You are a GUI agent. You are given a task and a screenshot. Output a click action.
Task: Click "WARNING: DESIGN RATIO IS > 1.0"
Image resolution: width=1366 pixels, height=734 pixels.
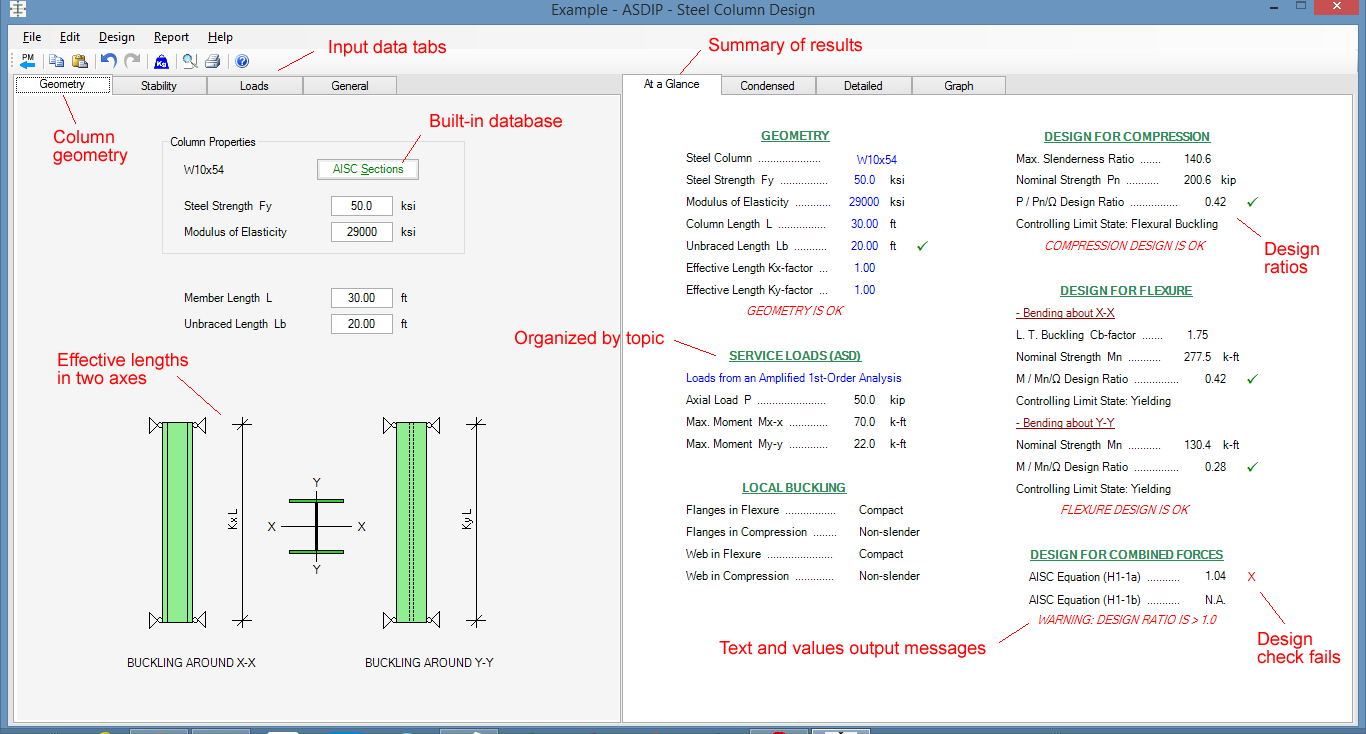pos(1127,620)
